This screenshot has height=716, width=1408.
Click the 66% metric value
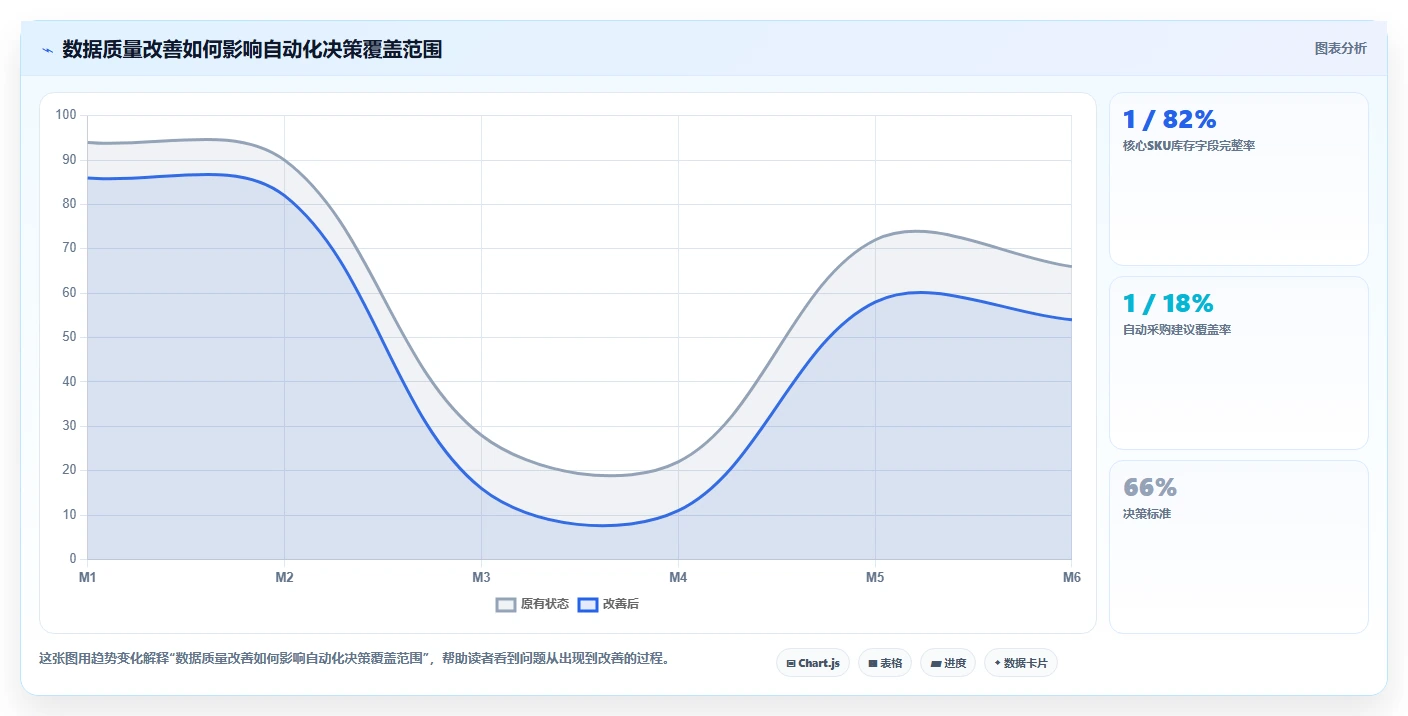[1150, 488]
